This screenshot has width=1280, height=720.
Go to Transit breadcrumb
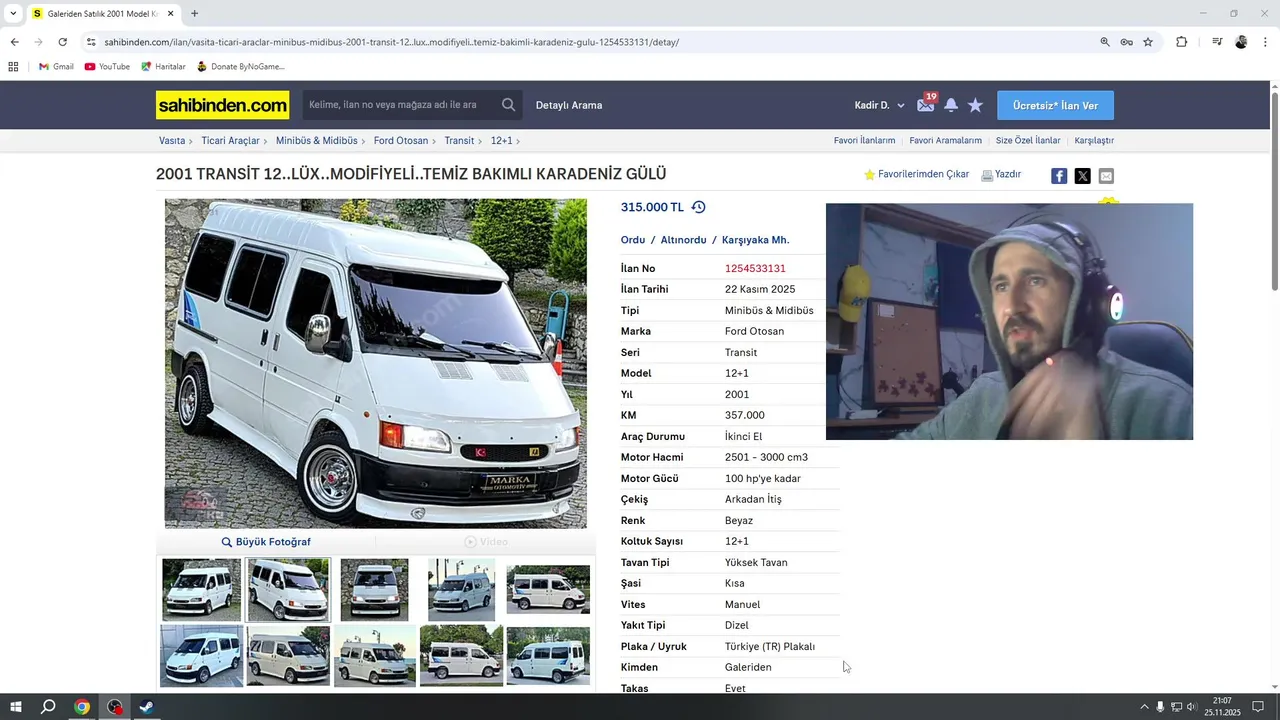pos(459,141)
